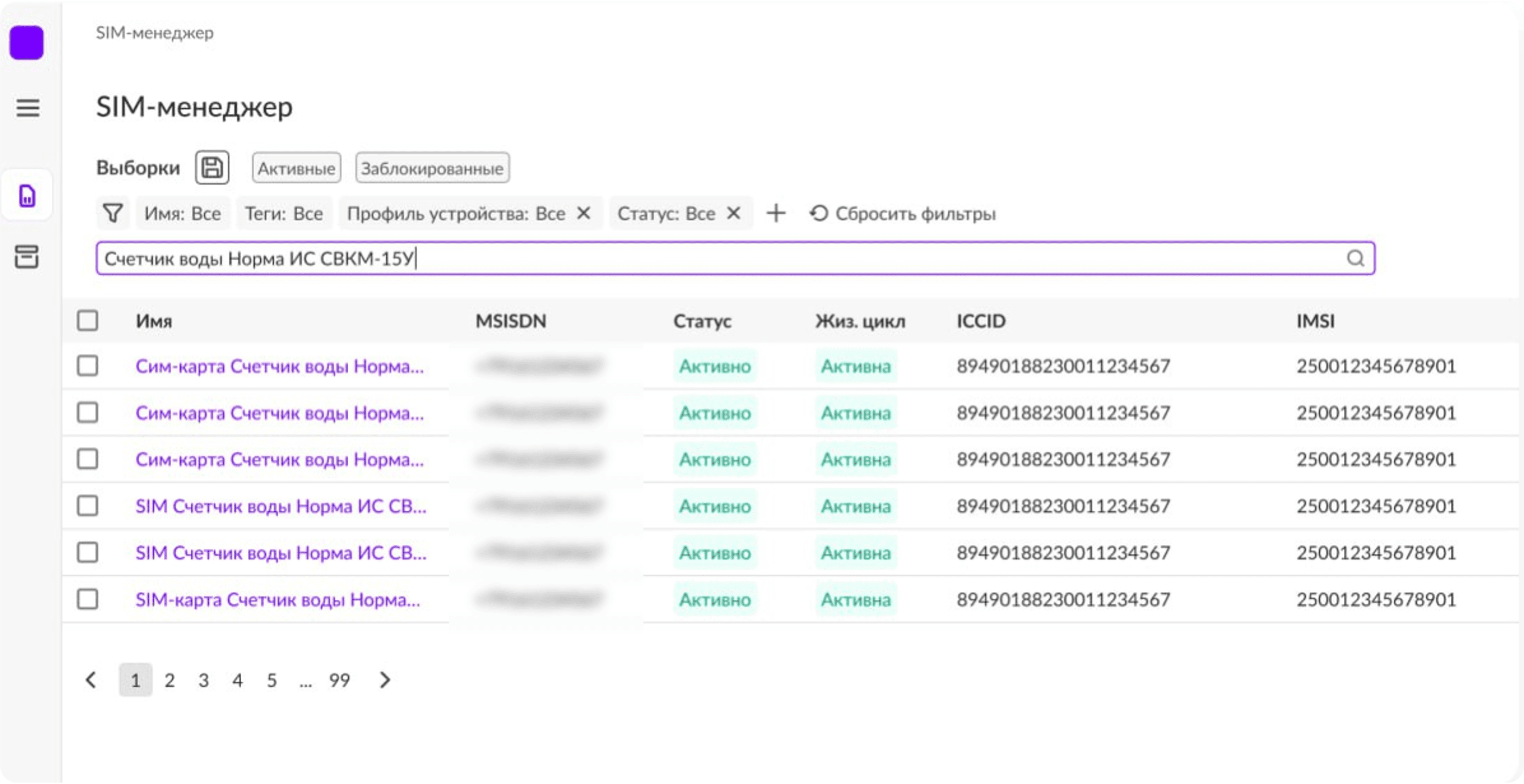The image size is (1524, 784).
Task: Click the purple logo square
Action: [x=27, y=43]
